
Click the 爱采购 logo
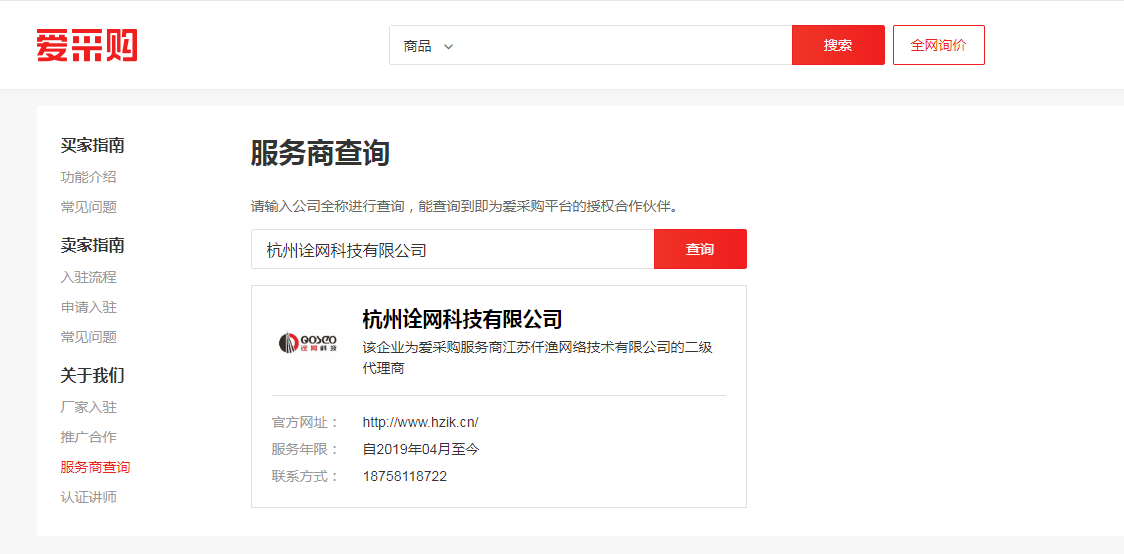pyautogui.click(x=87, y=45)
